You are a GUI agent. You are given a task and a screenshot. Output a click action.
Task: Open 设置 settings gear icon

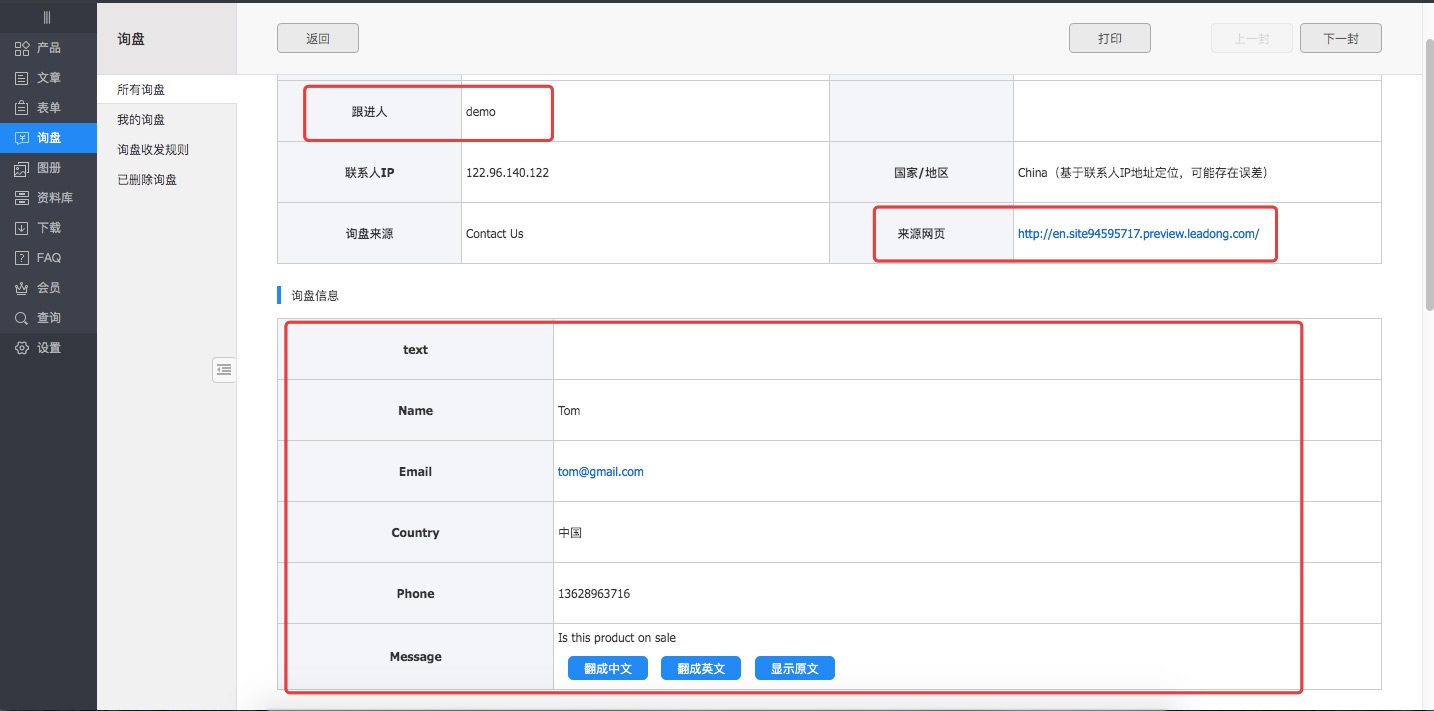(x=22, y=348)
